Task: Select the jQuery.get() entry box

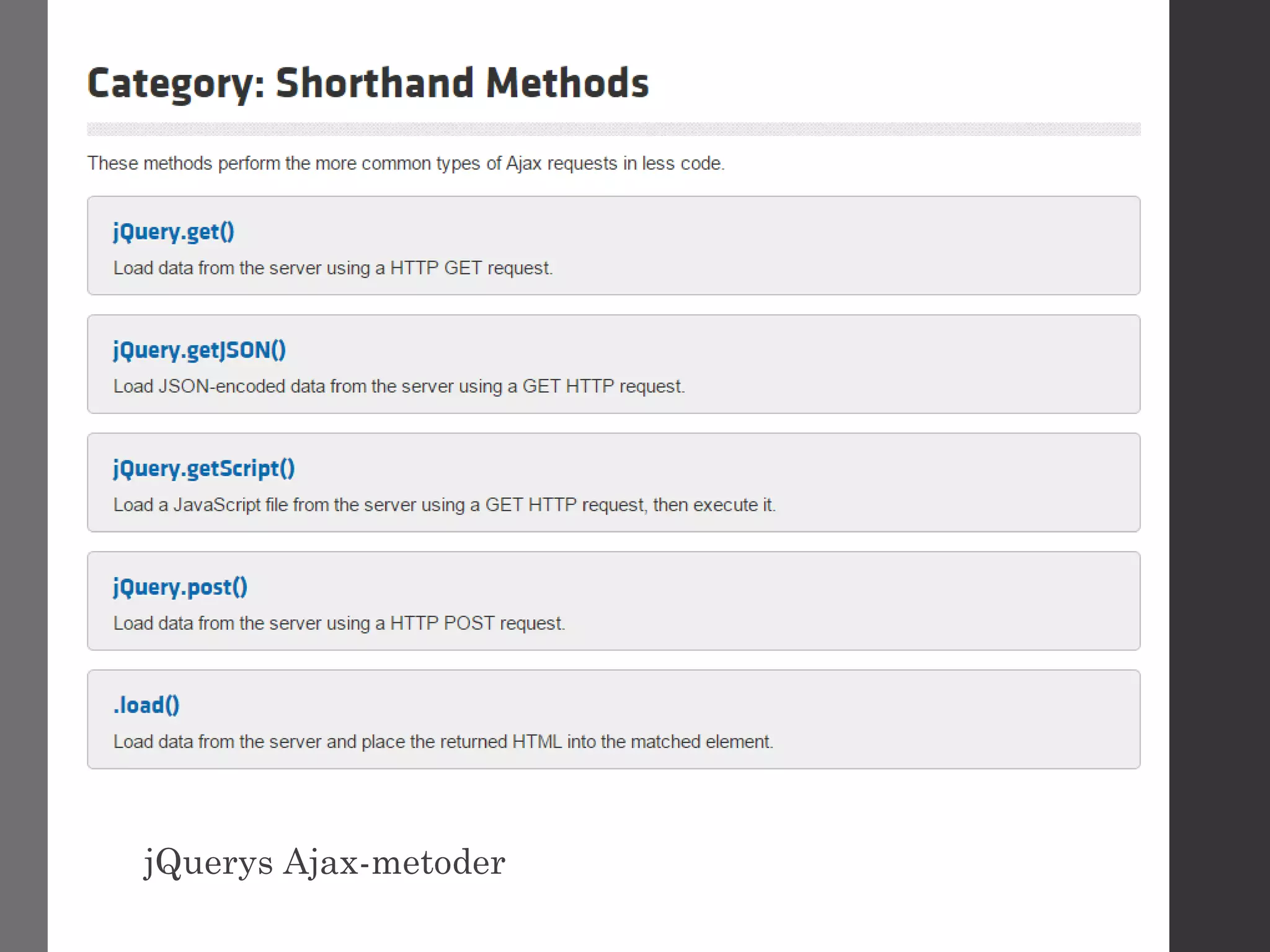Action: pos(614,245)
